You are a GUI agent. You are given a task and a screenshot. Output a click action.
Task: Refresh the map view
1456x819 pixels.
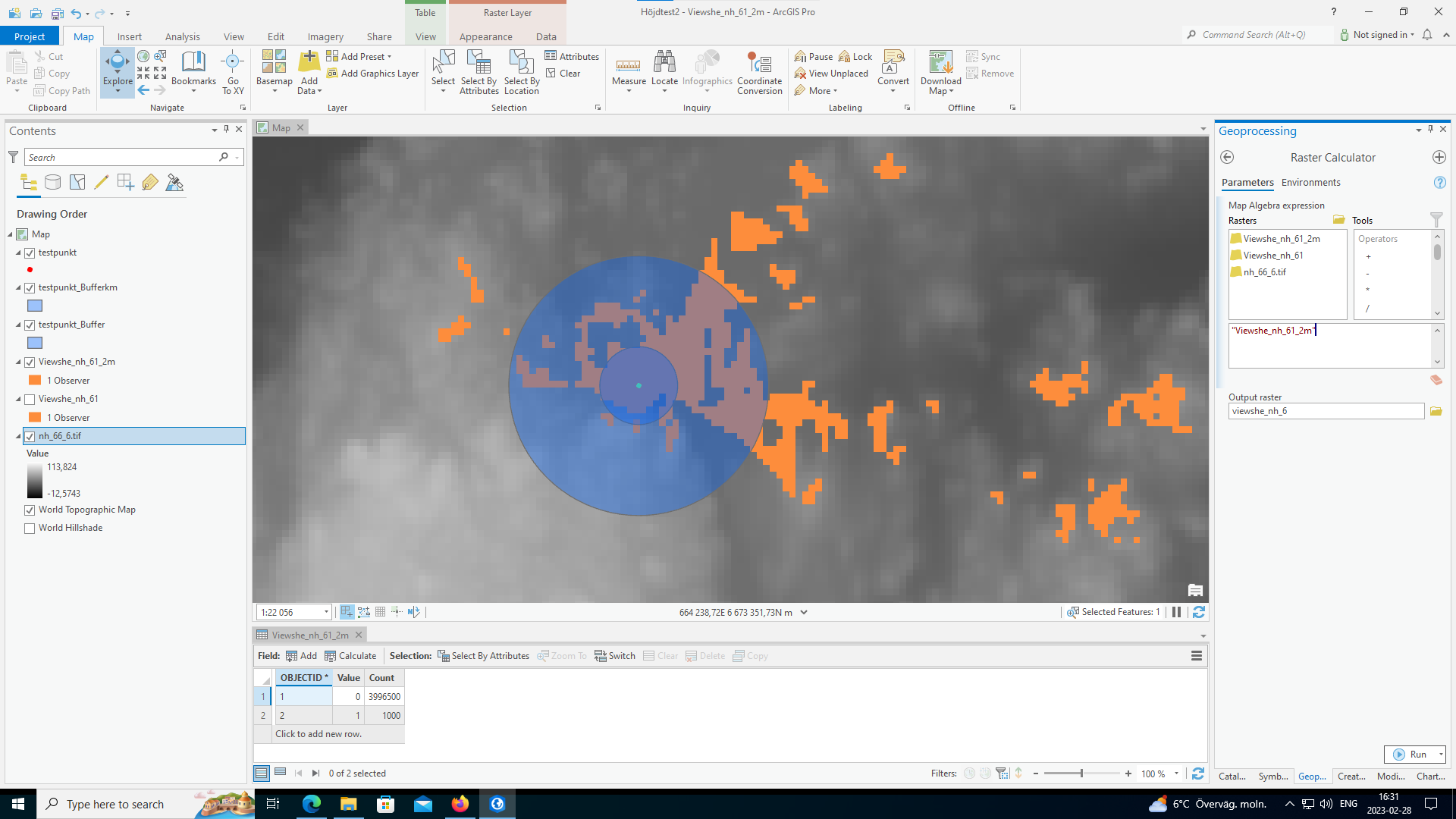tap(1198, 612)
